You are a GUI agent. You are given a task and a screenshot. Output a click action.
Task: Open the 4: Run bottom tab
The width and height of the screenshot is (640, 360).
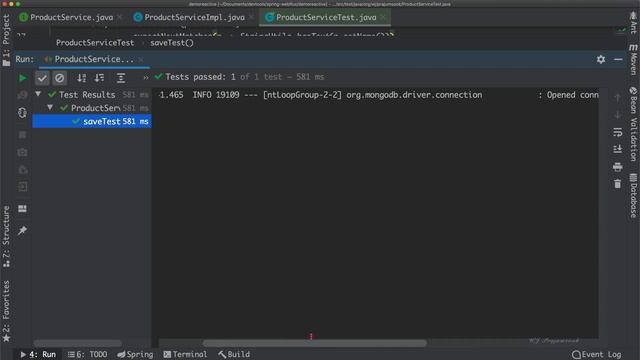pos(38,354)
